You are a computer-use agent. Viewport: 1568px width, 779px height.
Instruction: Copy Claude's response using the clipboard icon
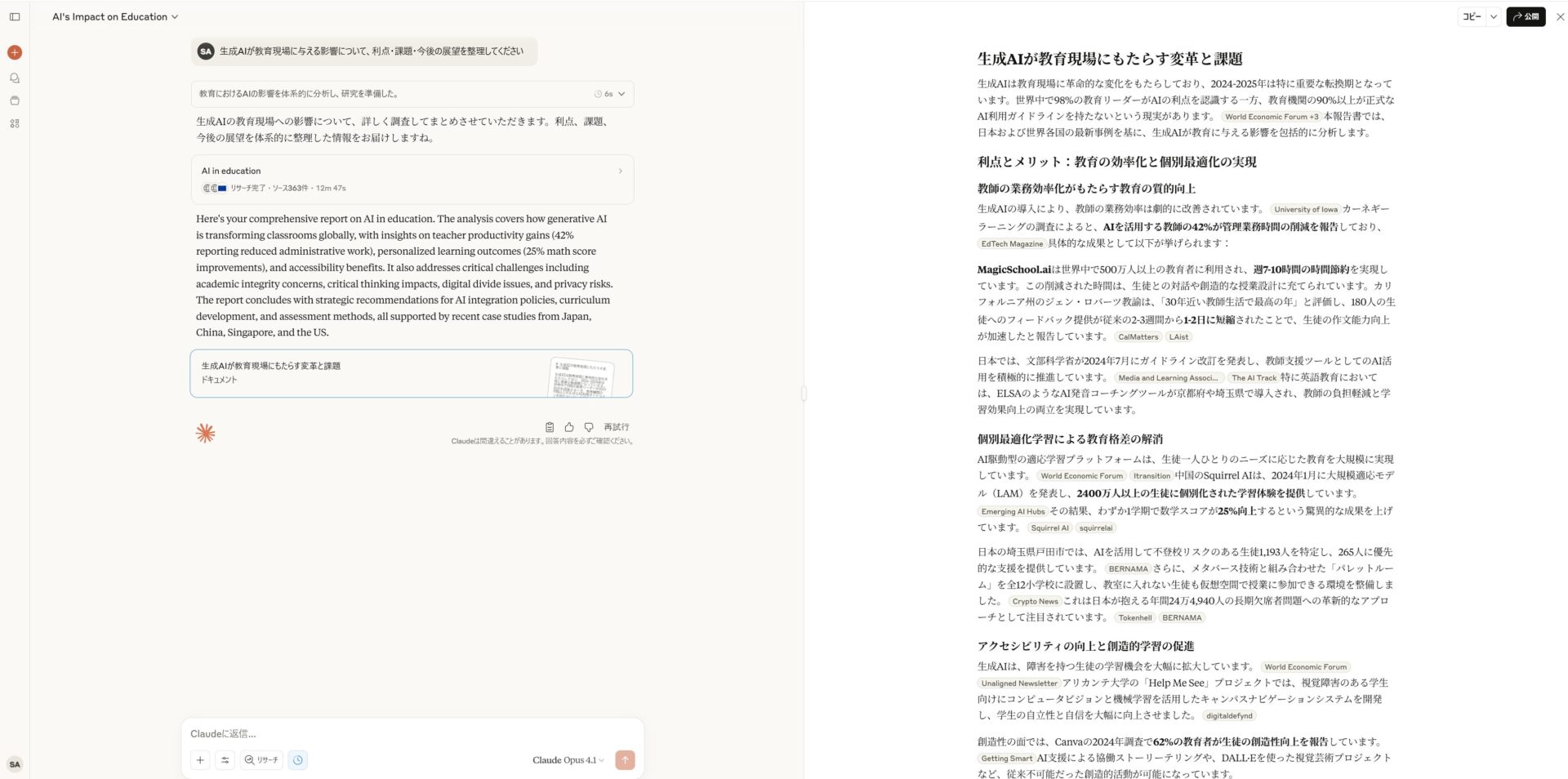550,426
